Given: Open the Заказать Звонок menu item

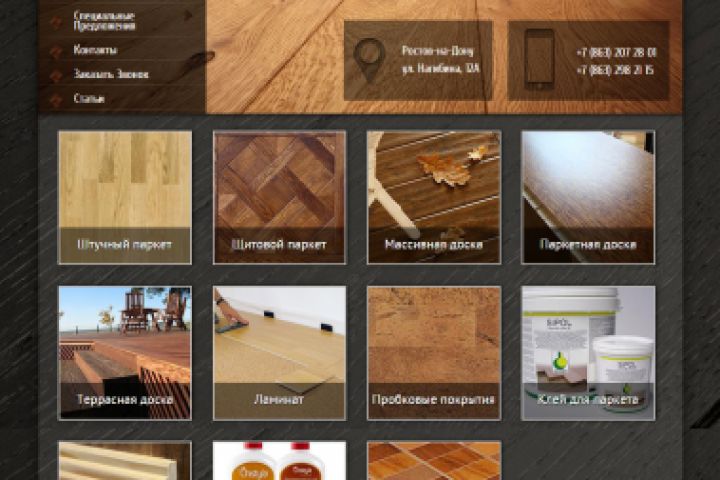Looking at the screenshot, I should point(111,74).
